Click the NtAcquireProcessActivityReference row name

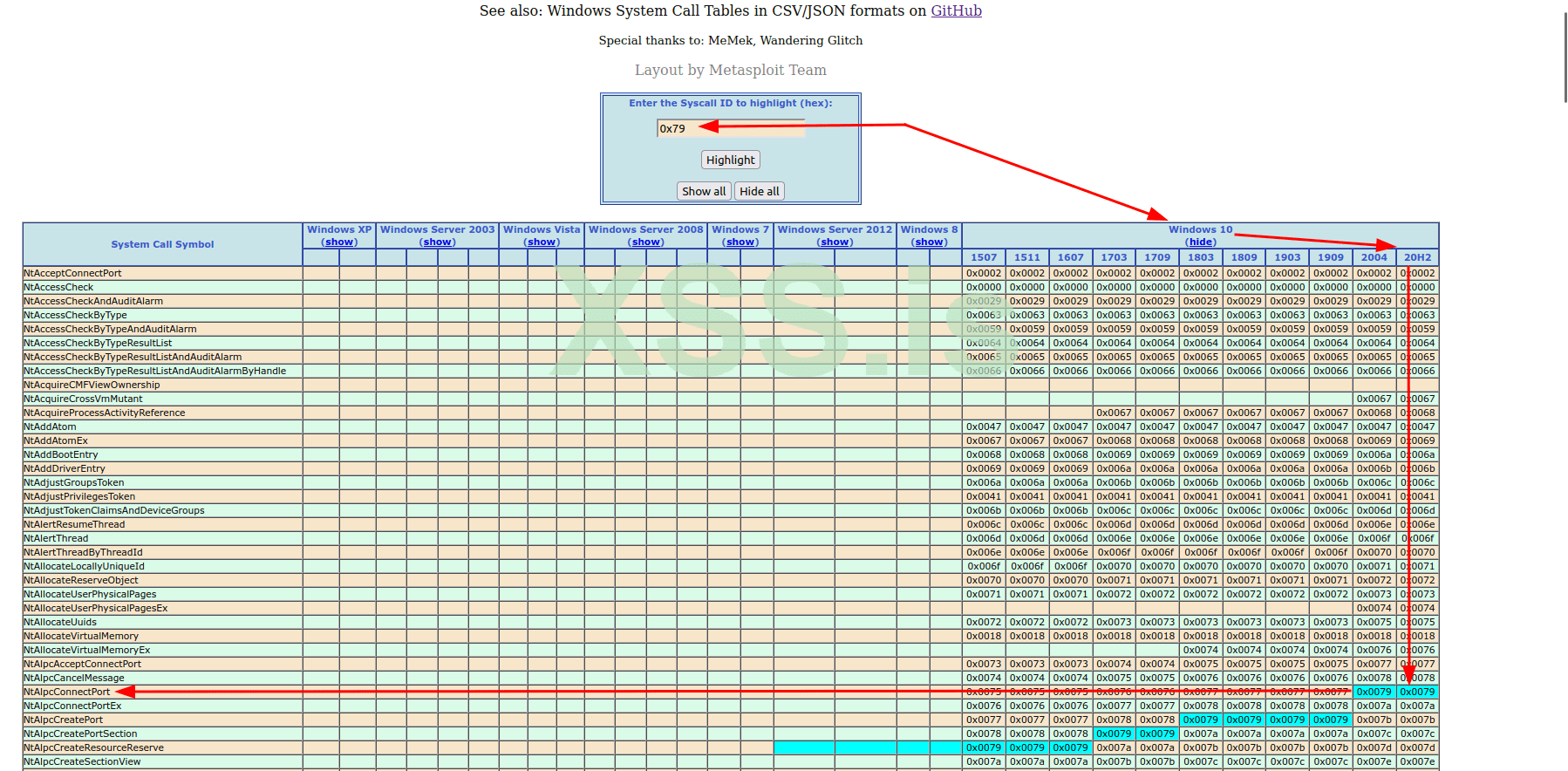[x=105, y=413]
